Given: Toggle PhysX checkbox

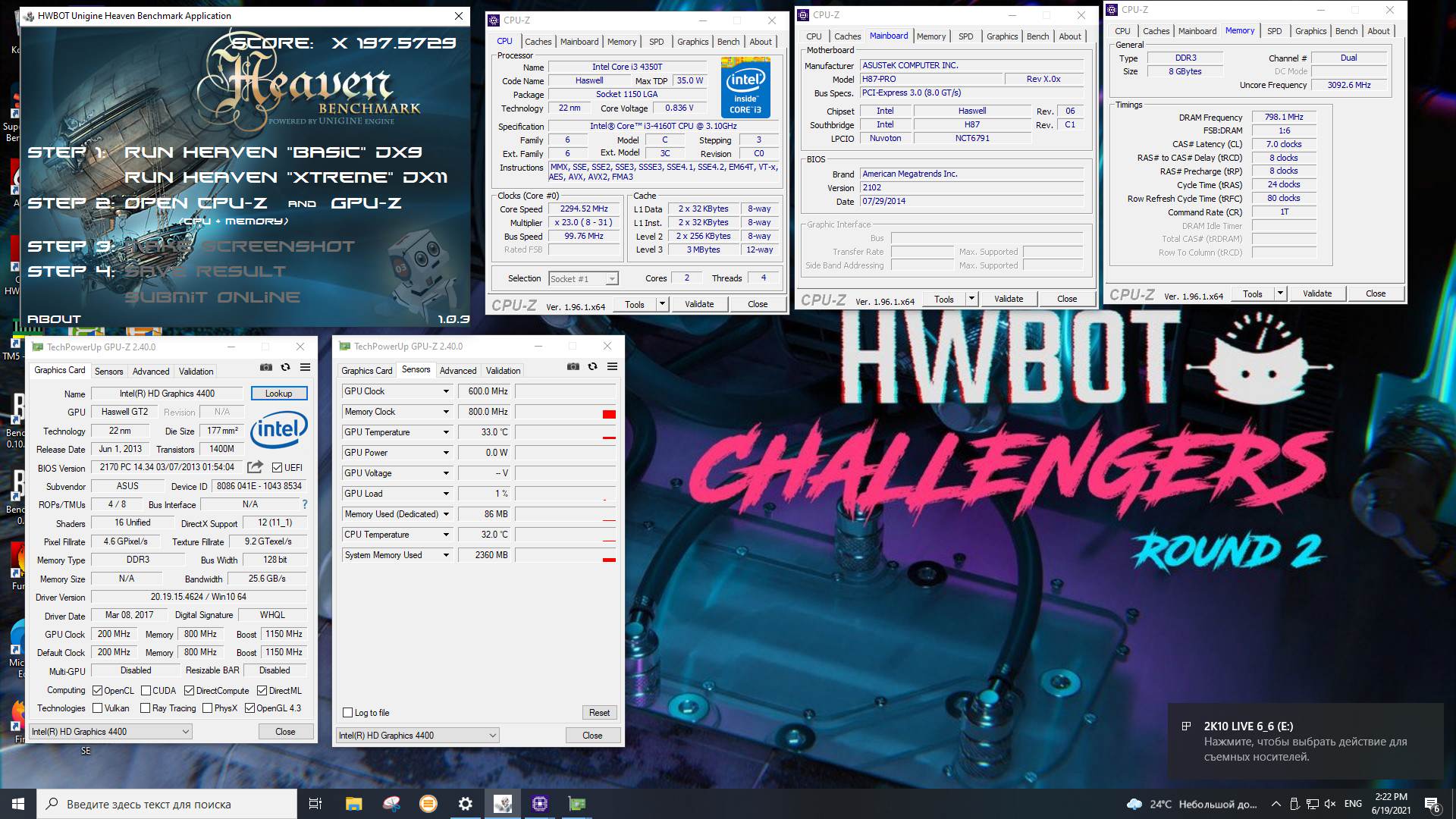Looking at the screenshot, I should click(207, 708).
